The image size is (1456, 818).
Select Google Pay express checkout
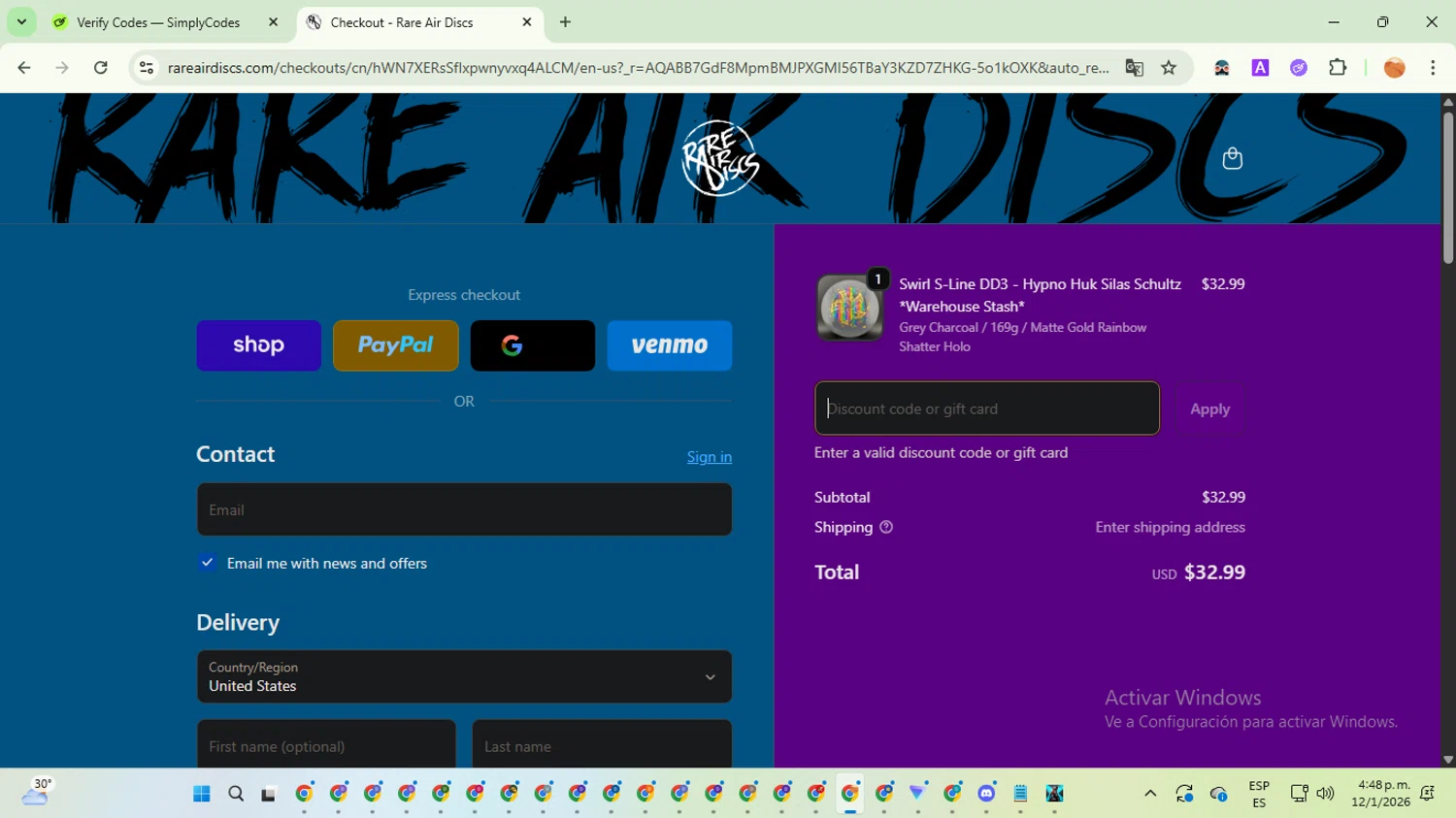tap(533, 345)
